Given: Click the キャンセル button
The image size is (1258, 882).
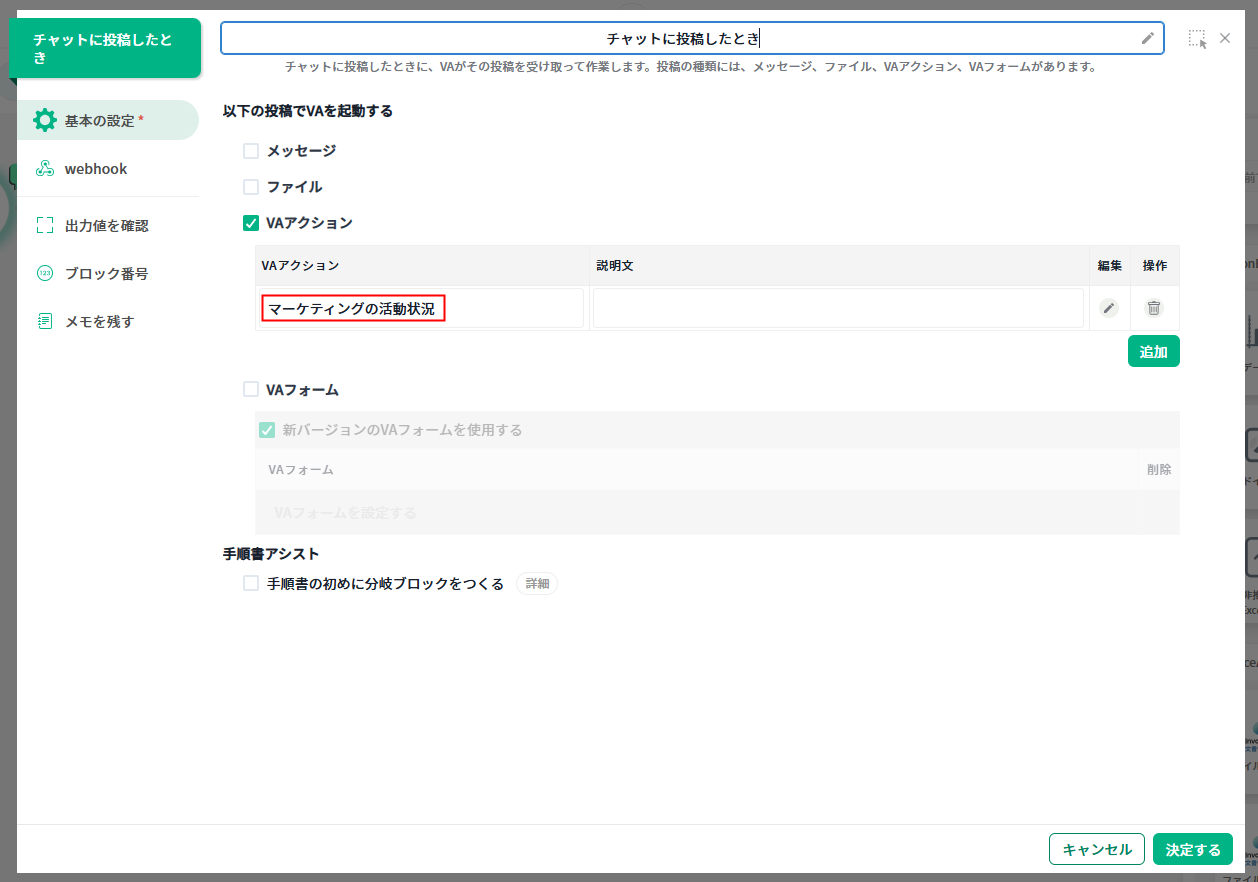Looking at the screenshot, I should 1096,849.
